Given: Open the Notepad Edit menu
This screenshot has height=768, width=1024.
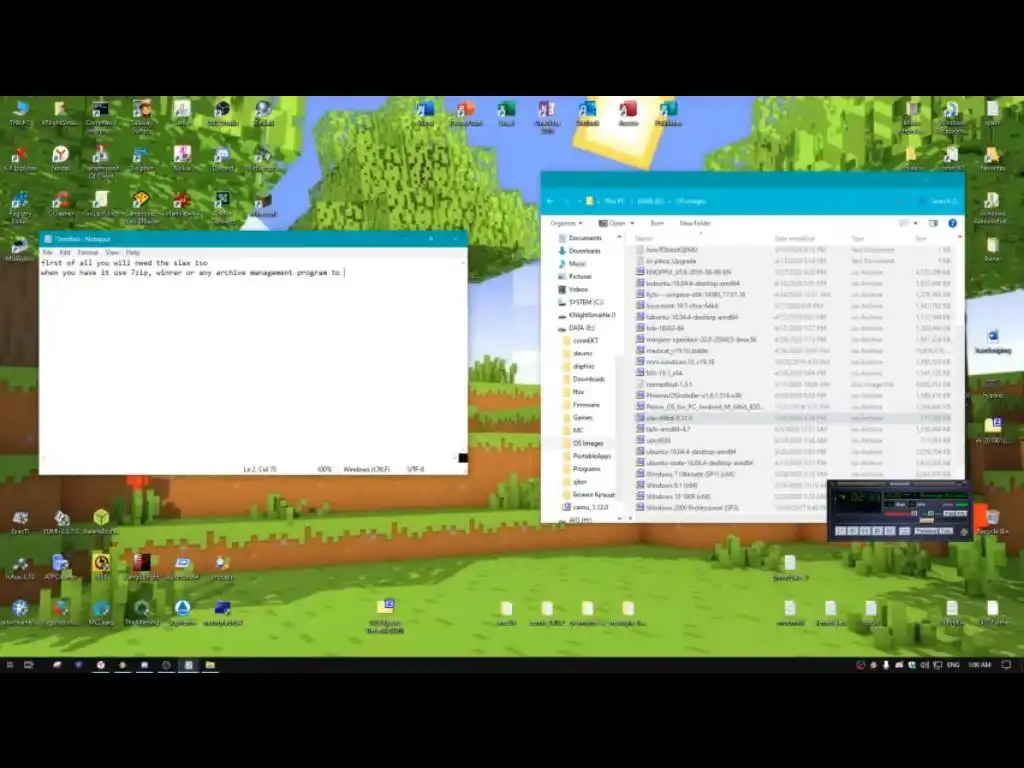Looking at the screenshot, I should (65, 252).
